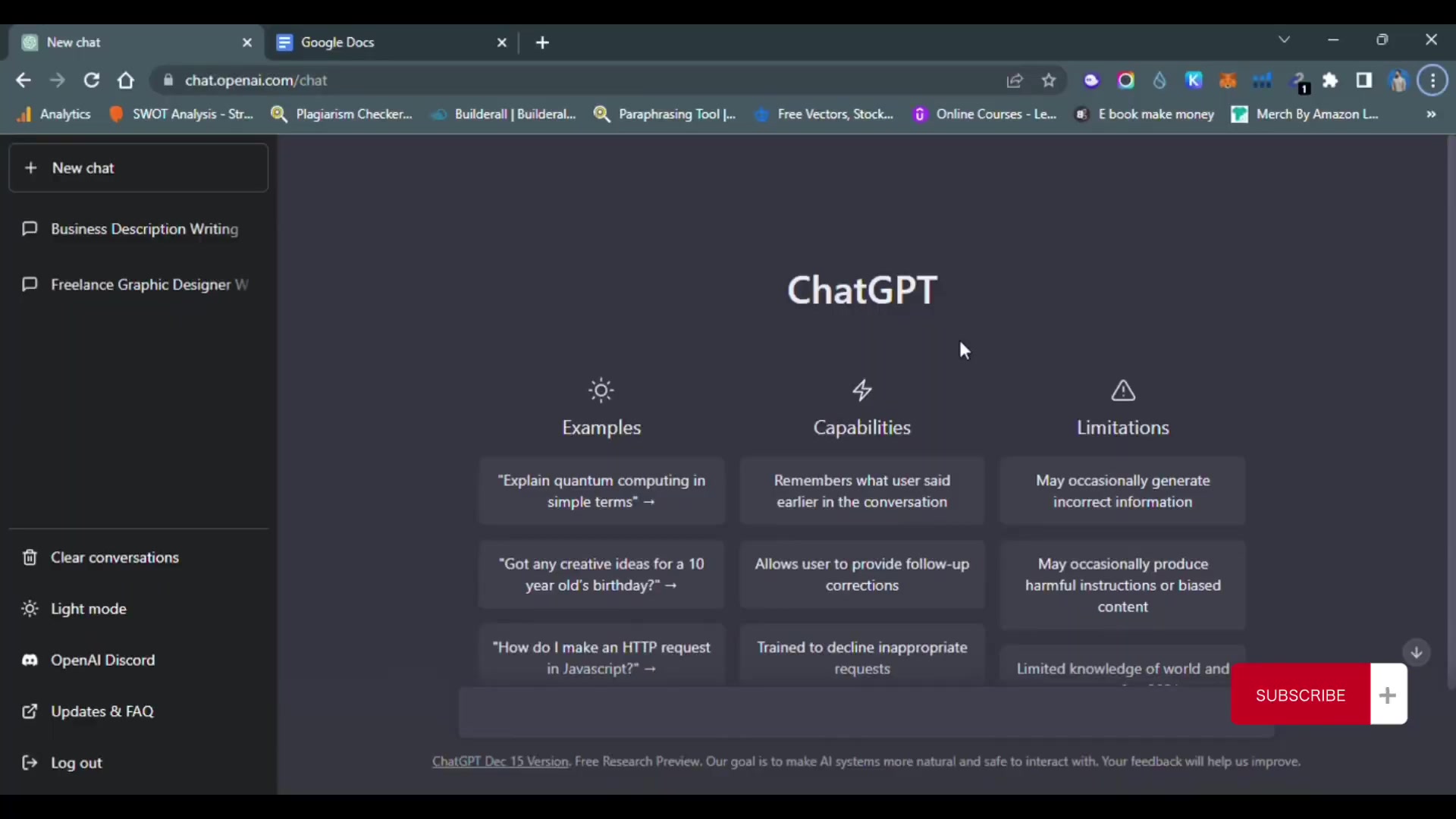This screenshot has height=819, width=1456.
Task: Select the quantum computing example prompt
Action: 601,491
